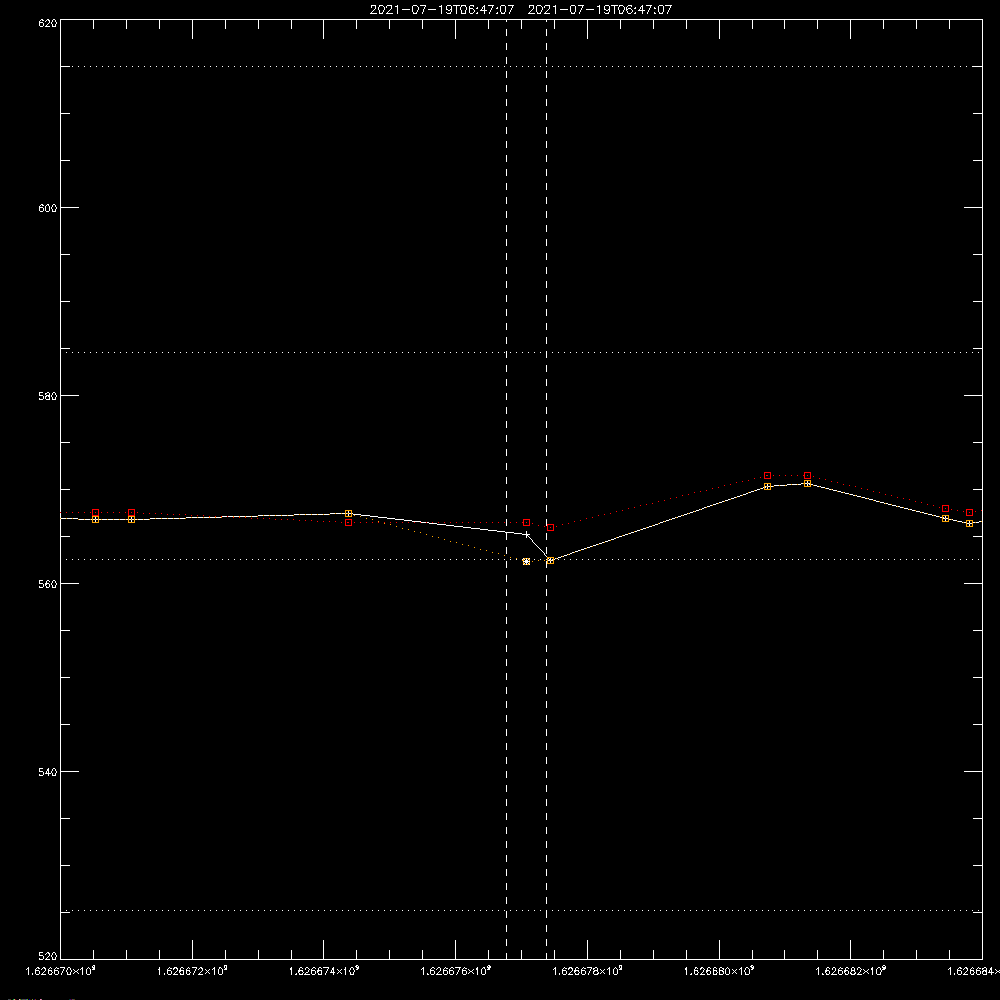Image resolution: width=1000 pixels, height=1000 pixels.
Task: Click x-axis label 1.626680×10⁹
Action: [719, 971]
